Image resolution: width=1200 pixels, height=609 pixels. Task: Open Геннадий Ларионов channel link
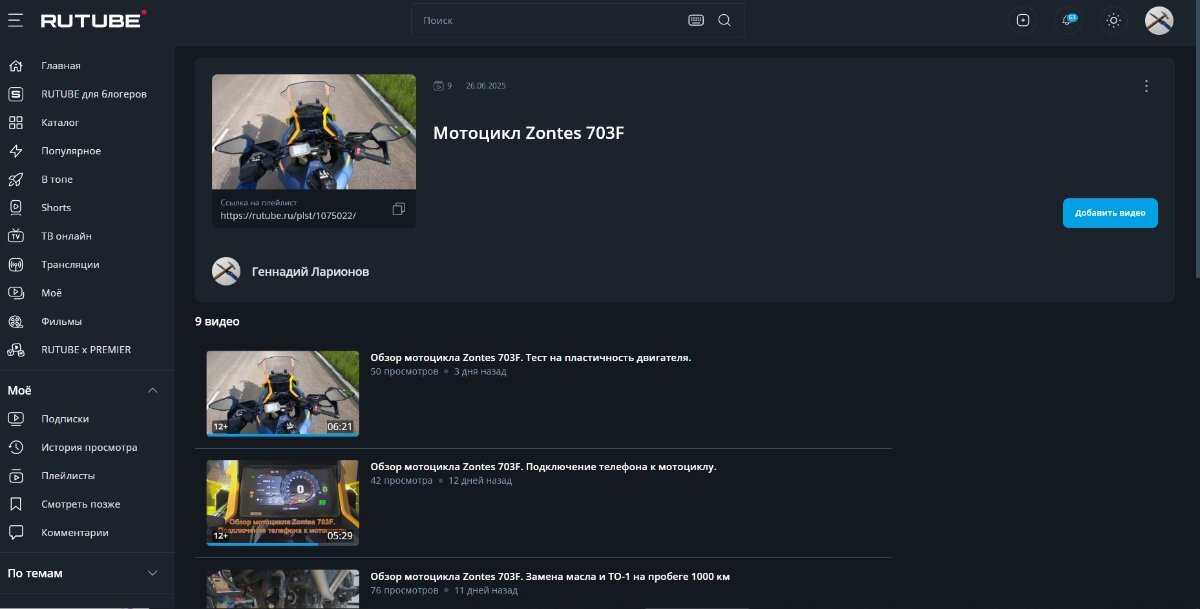click(x=310, y=271)
